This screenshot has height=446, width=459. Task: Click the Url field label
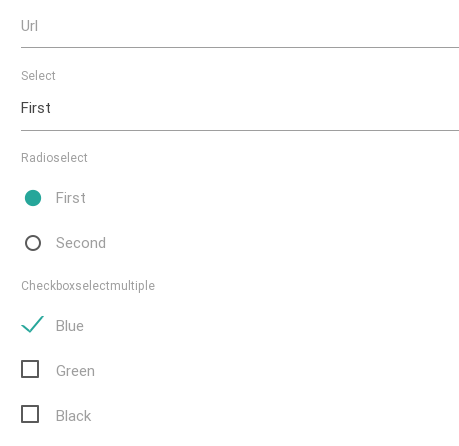[x=29, y=26]
